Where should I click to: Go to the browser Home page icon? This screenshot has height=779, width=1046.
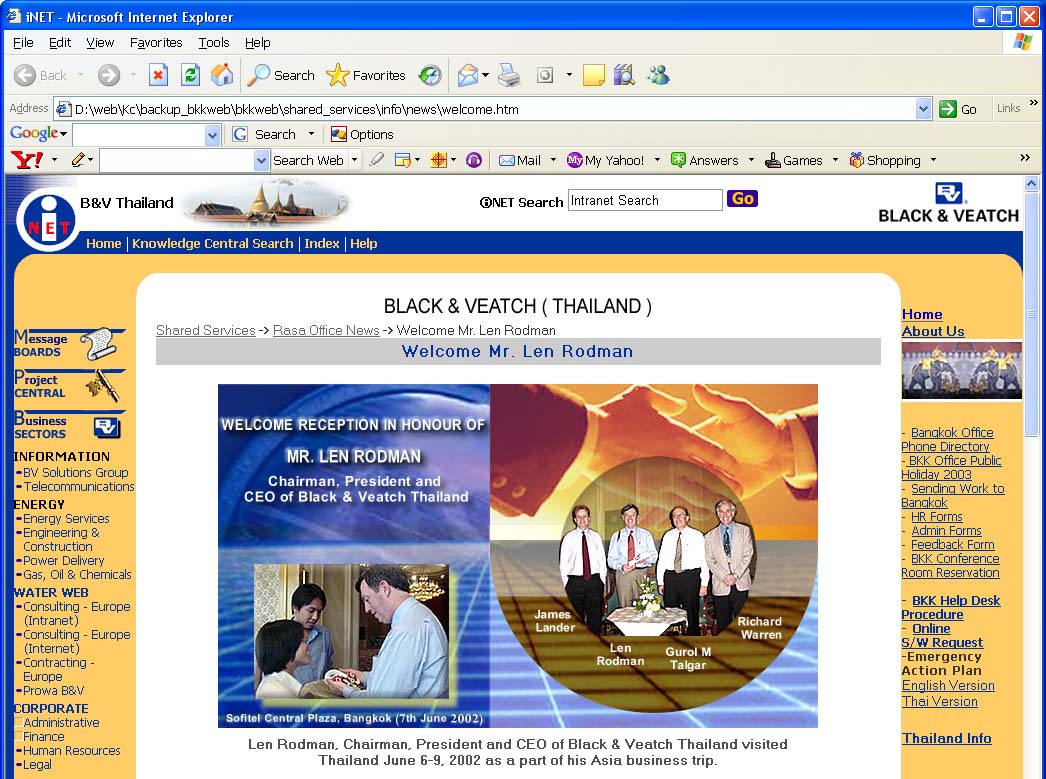222,75
